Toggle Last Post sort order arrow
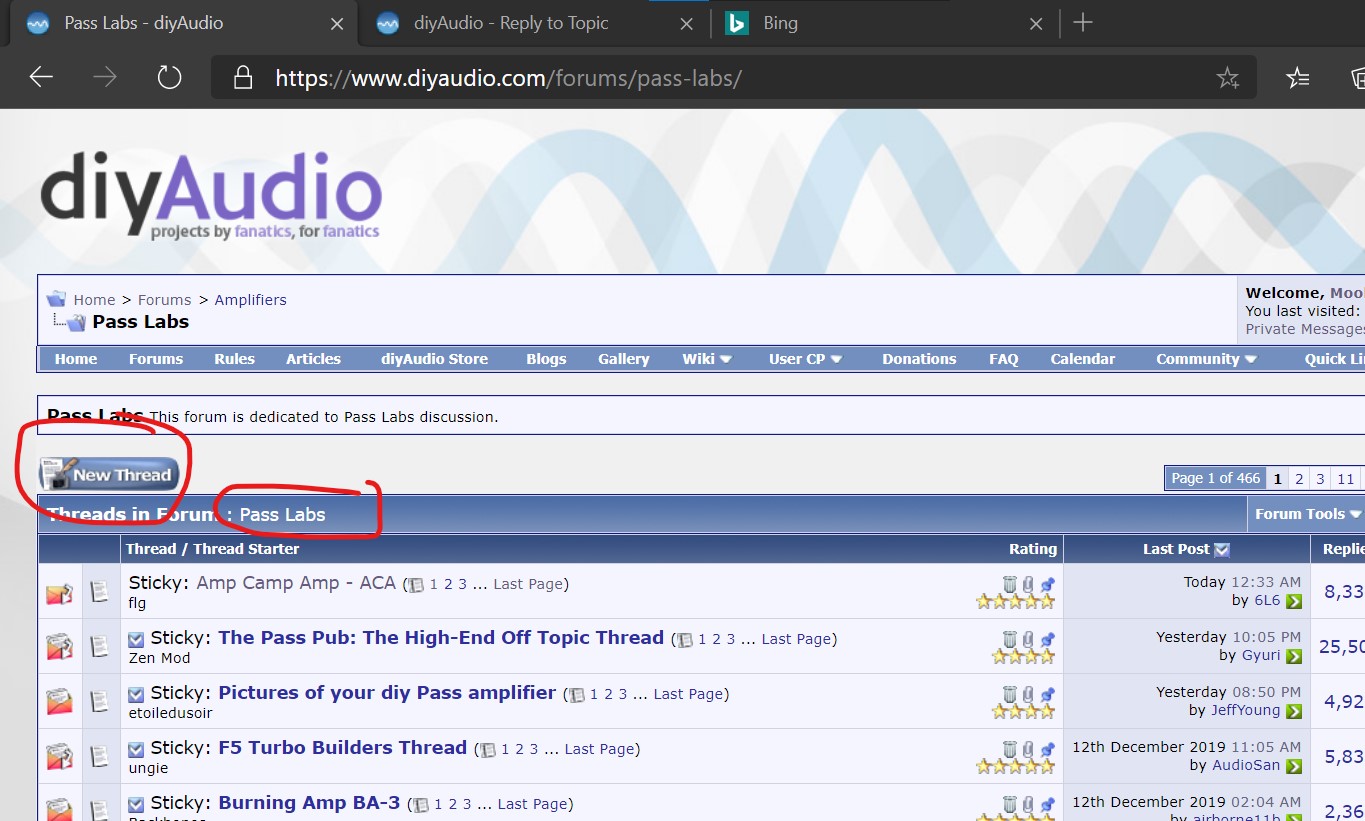The height and width of the screenshot is (821, 1365). pyautogui.click(x=1222, y=549)
